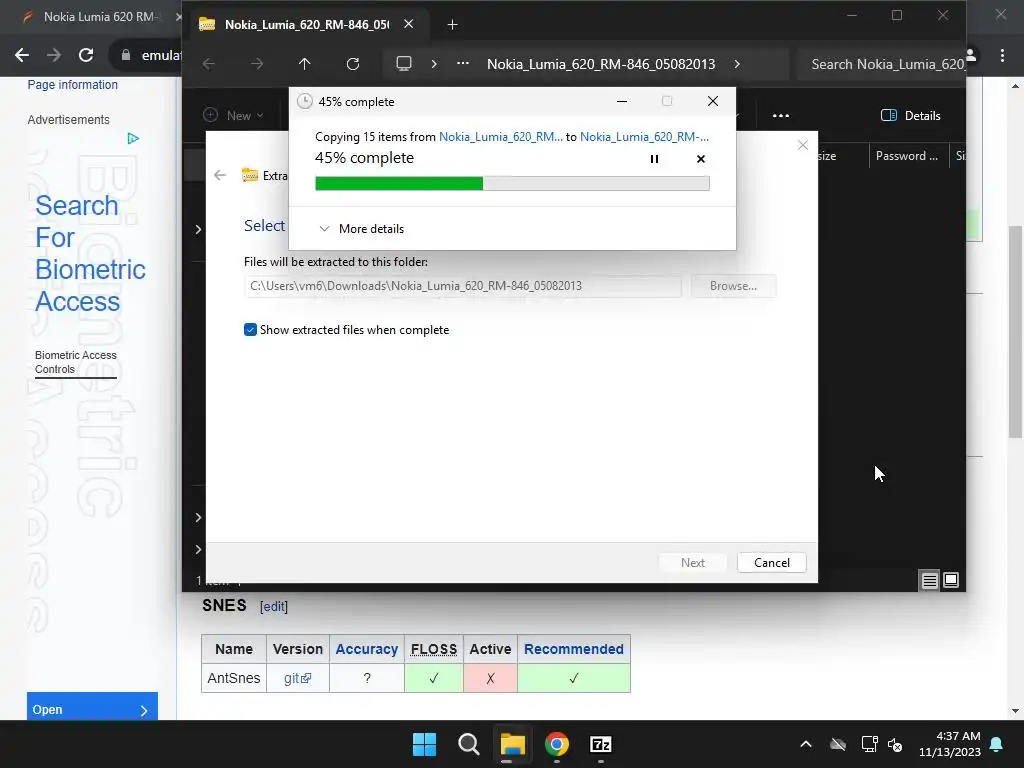1024x768 pixels.
Task: Pause the file copy operation
Action: [654, 159]
